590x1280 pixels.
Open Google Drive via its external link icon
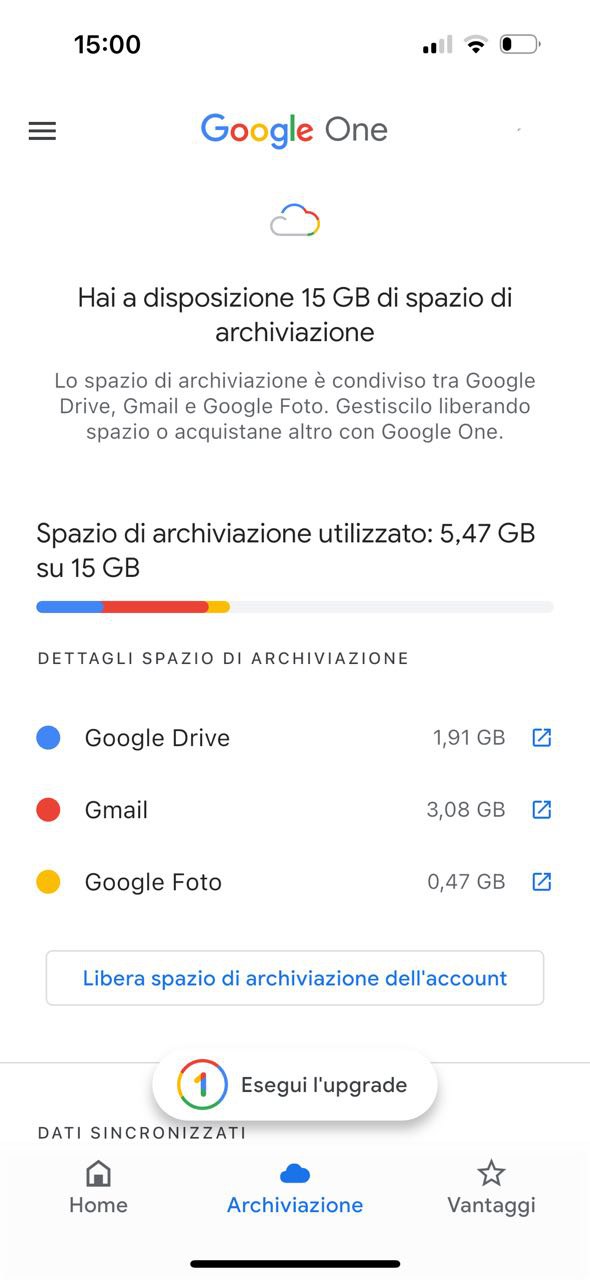541,737
